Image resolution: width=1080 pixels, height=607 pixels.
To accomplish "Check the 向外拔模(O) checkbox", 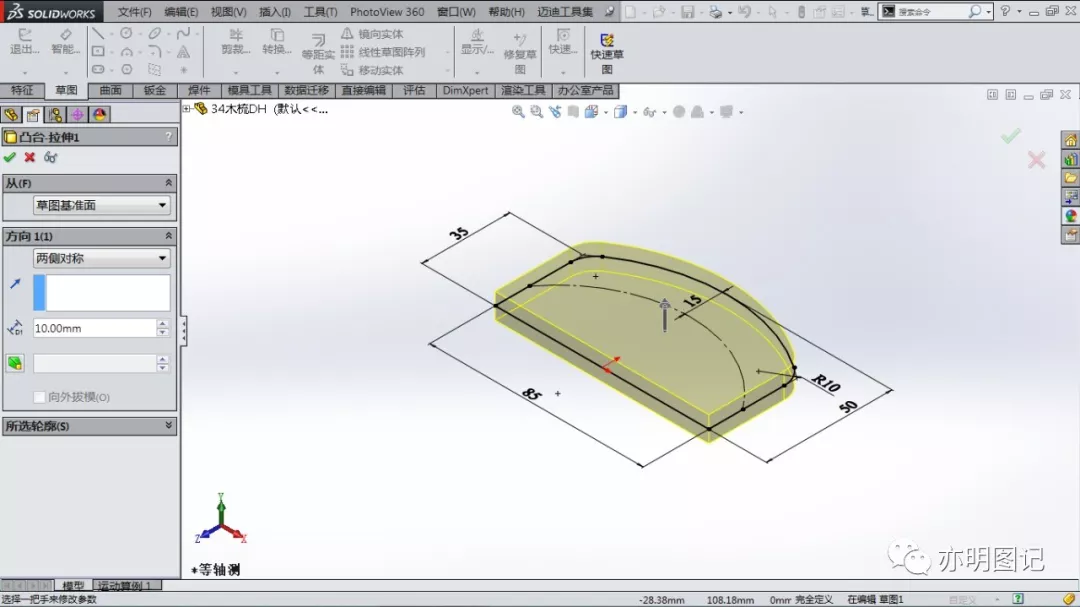I will 39,397.
